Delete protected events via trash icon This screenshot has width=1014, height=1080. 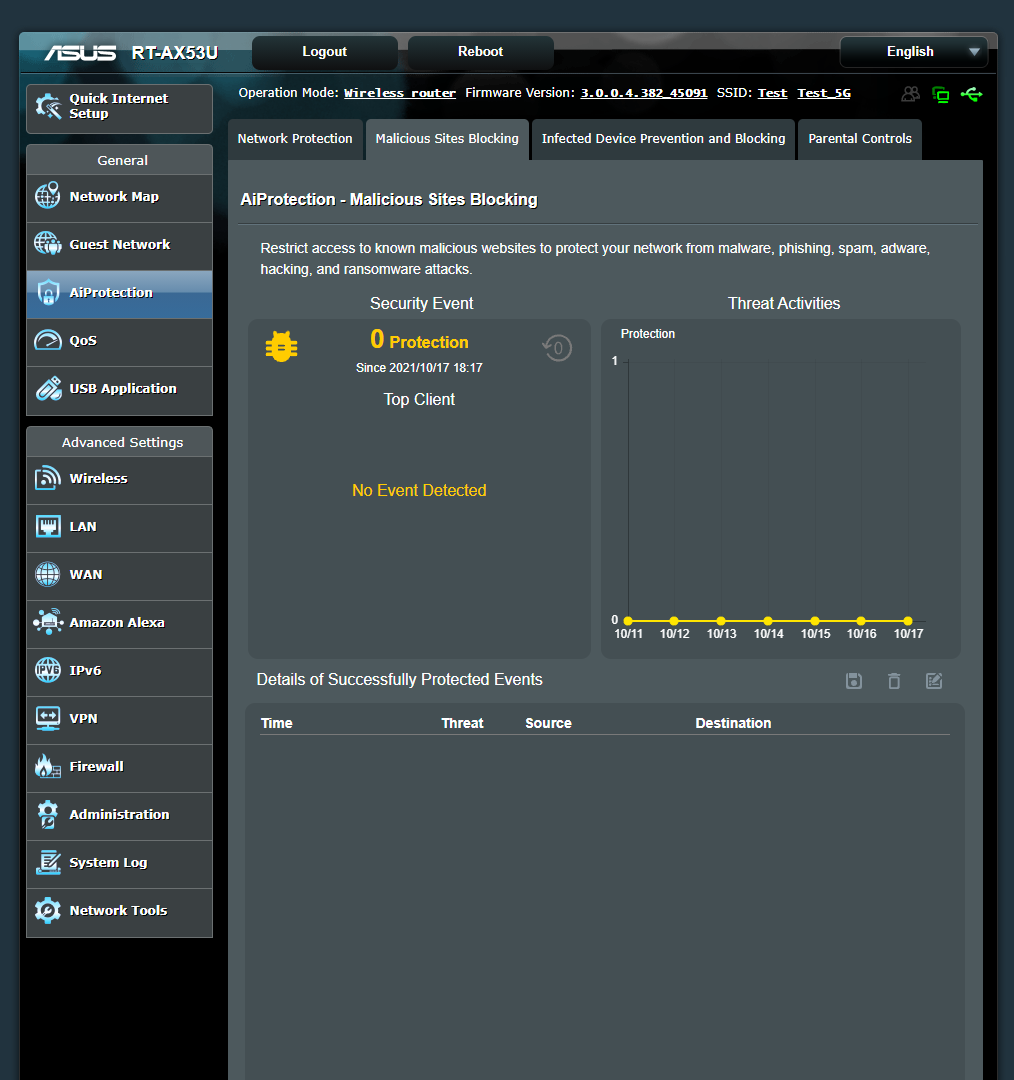pyautogui.click(x=894, y=681)
